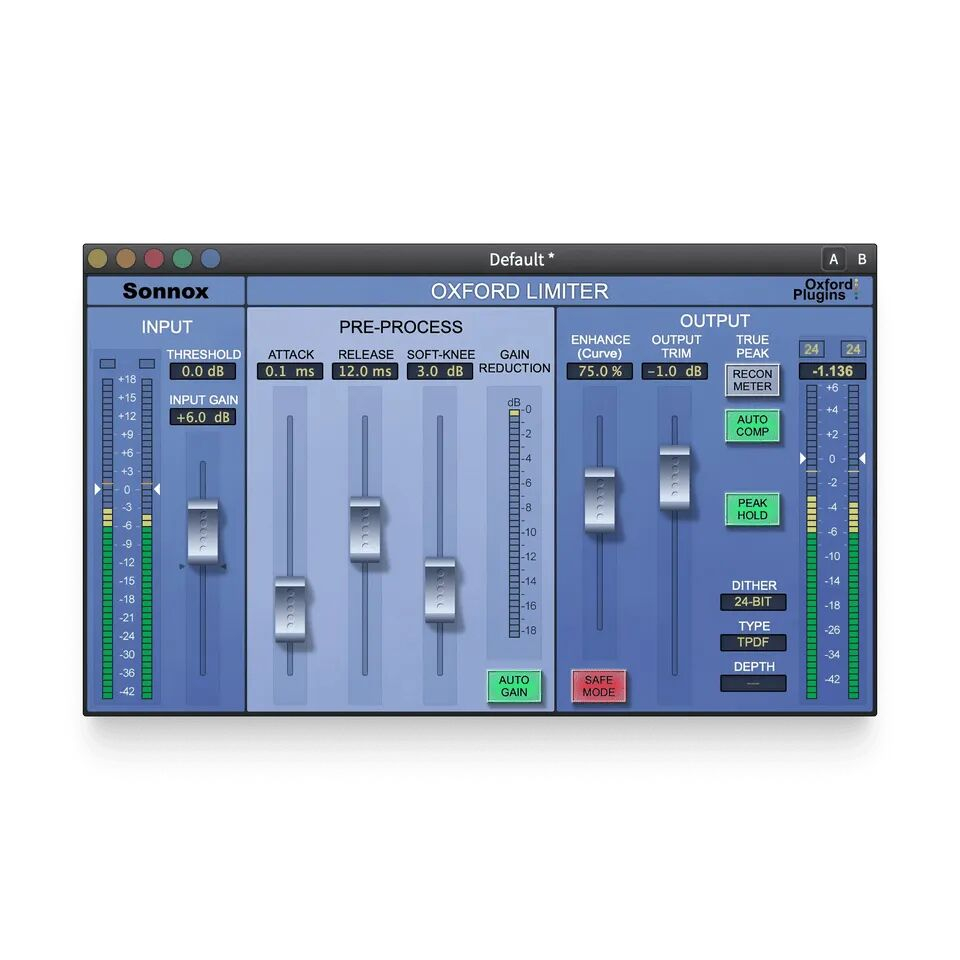Click the AUTO COMP button
Screen dimensions: 960x960
point(752,426)
